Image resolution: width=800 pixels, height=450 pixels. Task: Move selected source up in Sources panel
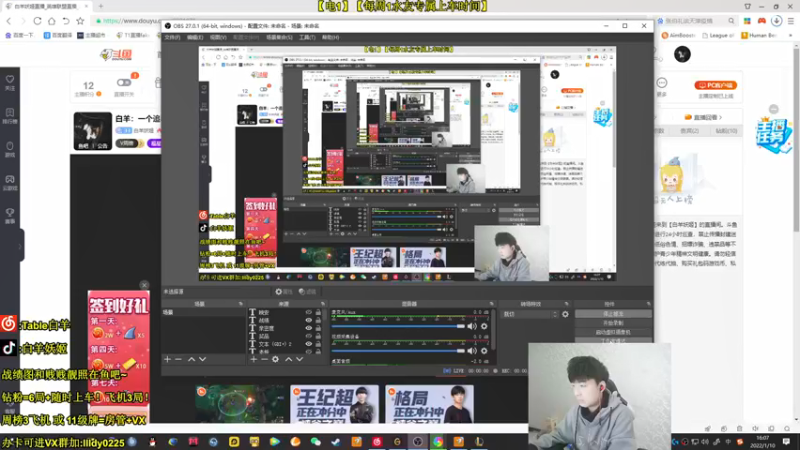[x=288, y=359]
